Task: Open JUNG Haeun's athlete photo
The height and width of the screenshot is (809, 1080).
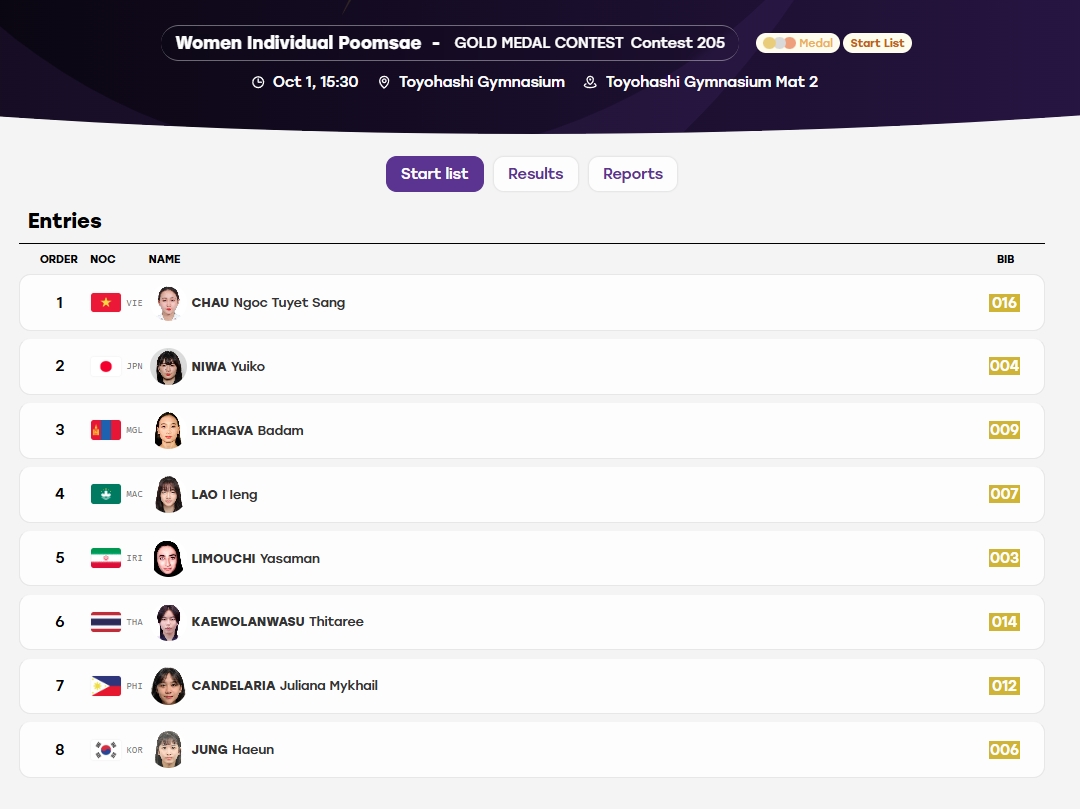Action: tap(168, 750)
